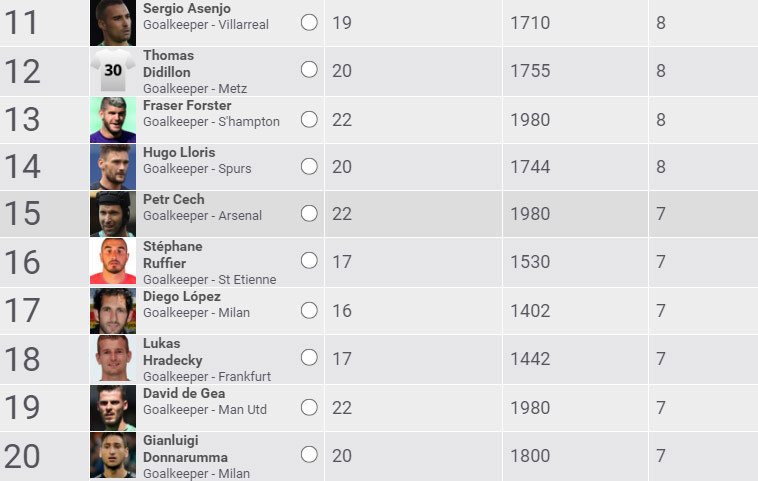Screen dimensions: 758x481
Task: Open Sergio Asenjo's player photo
Action: [x=112, y=22]
